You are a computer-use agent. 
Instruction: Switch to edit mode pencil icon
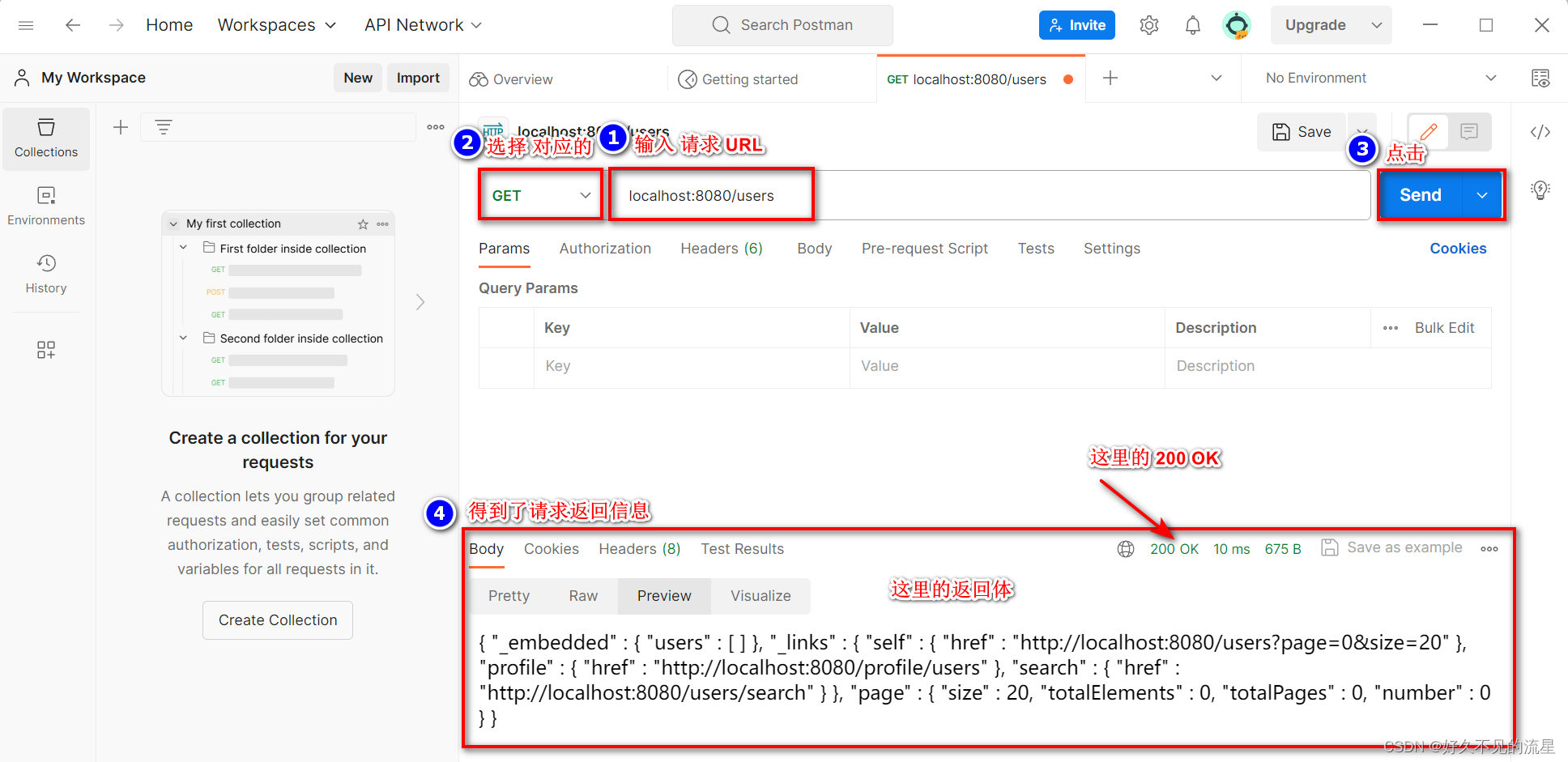point(1429,131)
